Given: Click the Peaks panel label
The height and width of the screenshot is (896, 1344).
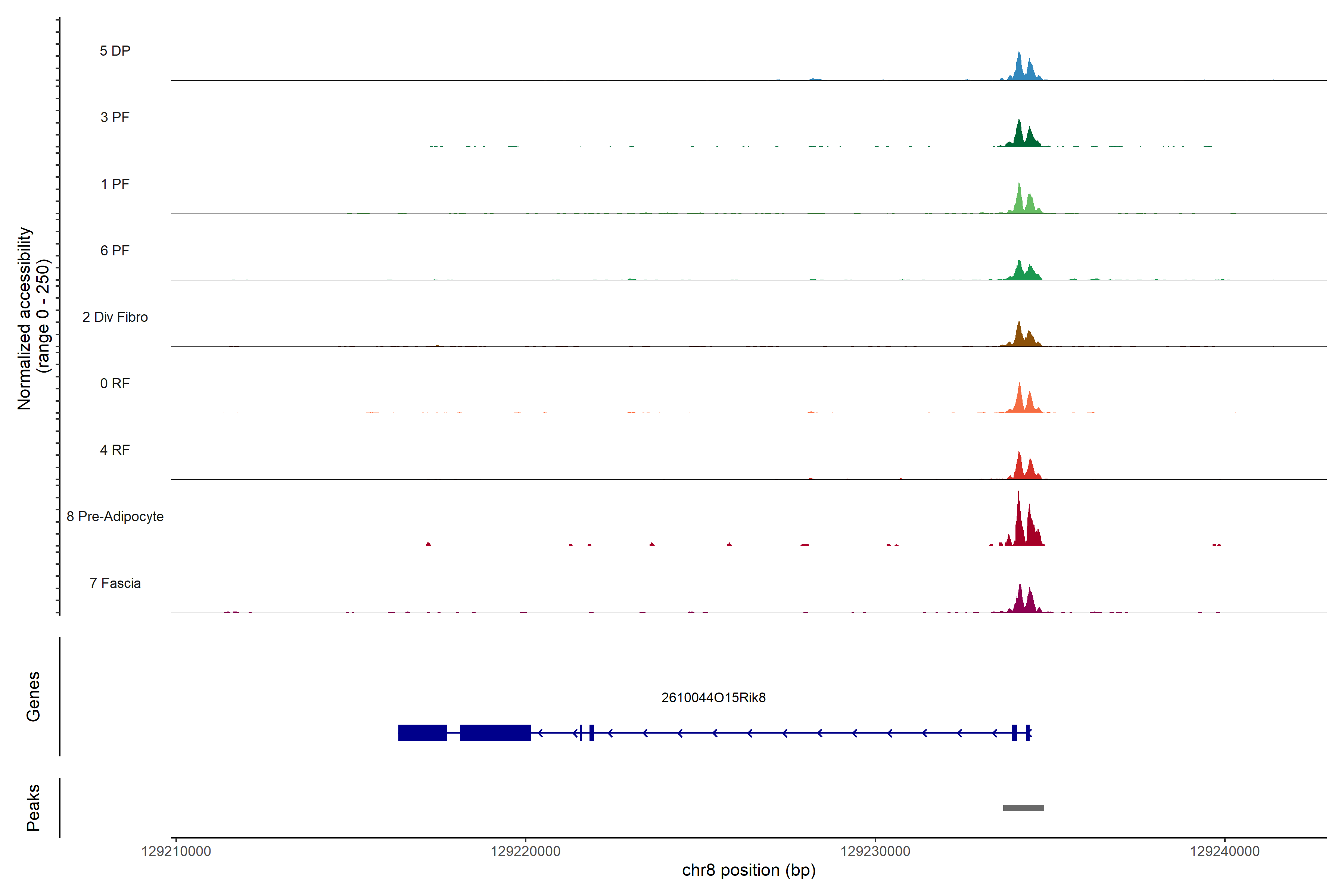Looking at the screenshot, I should pos(33,808).
